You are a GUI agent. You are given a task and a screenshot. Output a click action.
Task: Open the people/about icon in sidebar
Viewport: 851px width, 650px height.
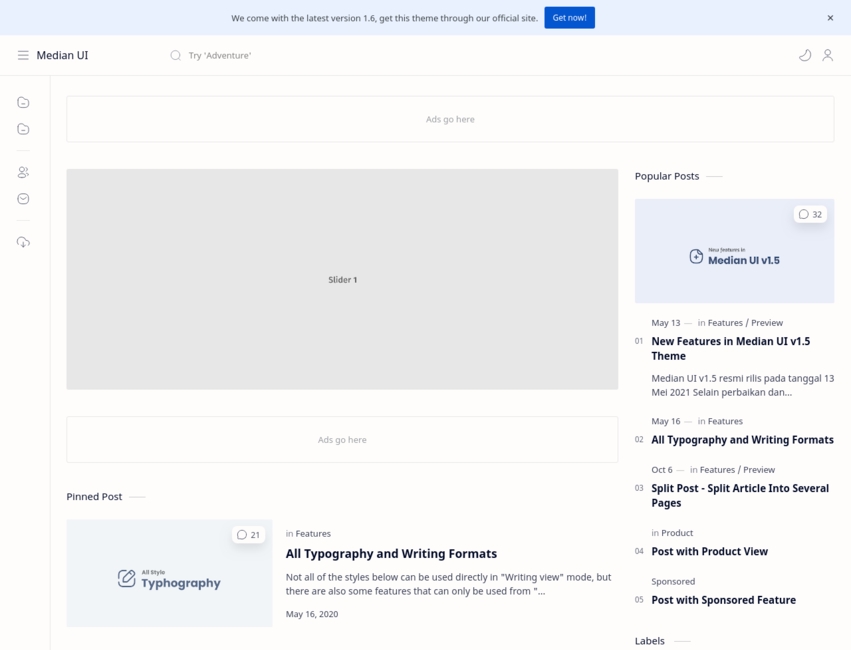pyautogui.click(x=23, y=173)
